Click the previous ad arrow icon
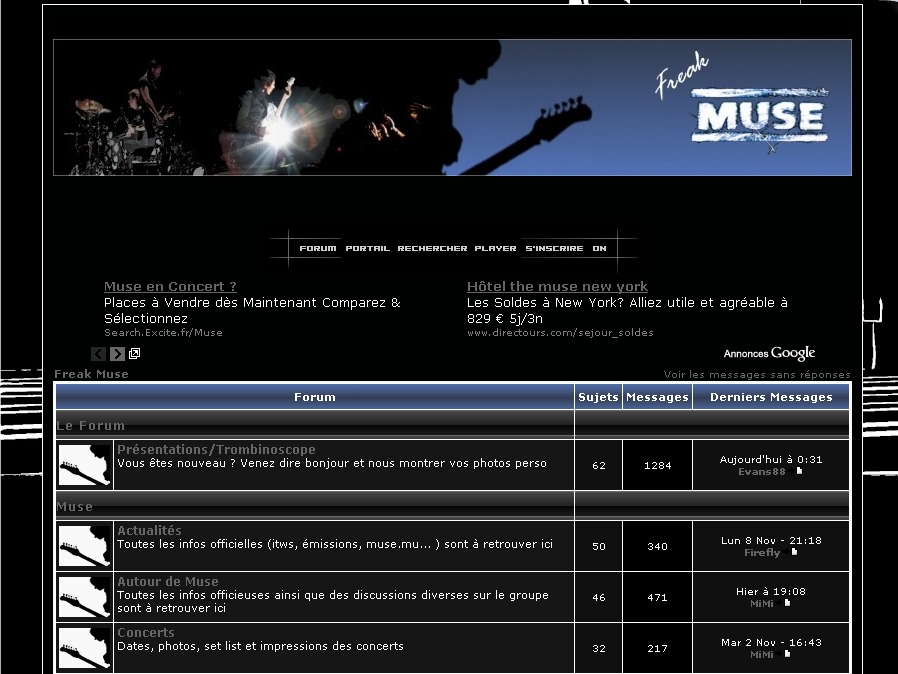This screenshot has width=898, height=674. pyautogui.click(x=99, y=354)
